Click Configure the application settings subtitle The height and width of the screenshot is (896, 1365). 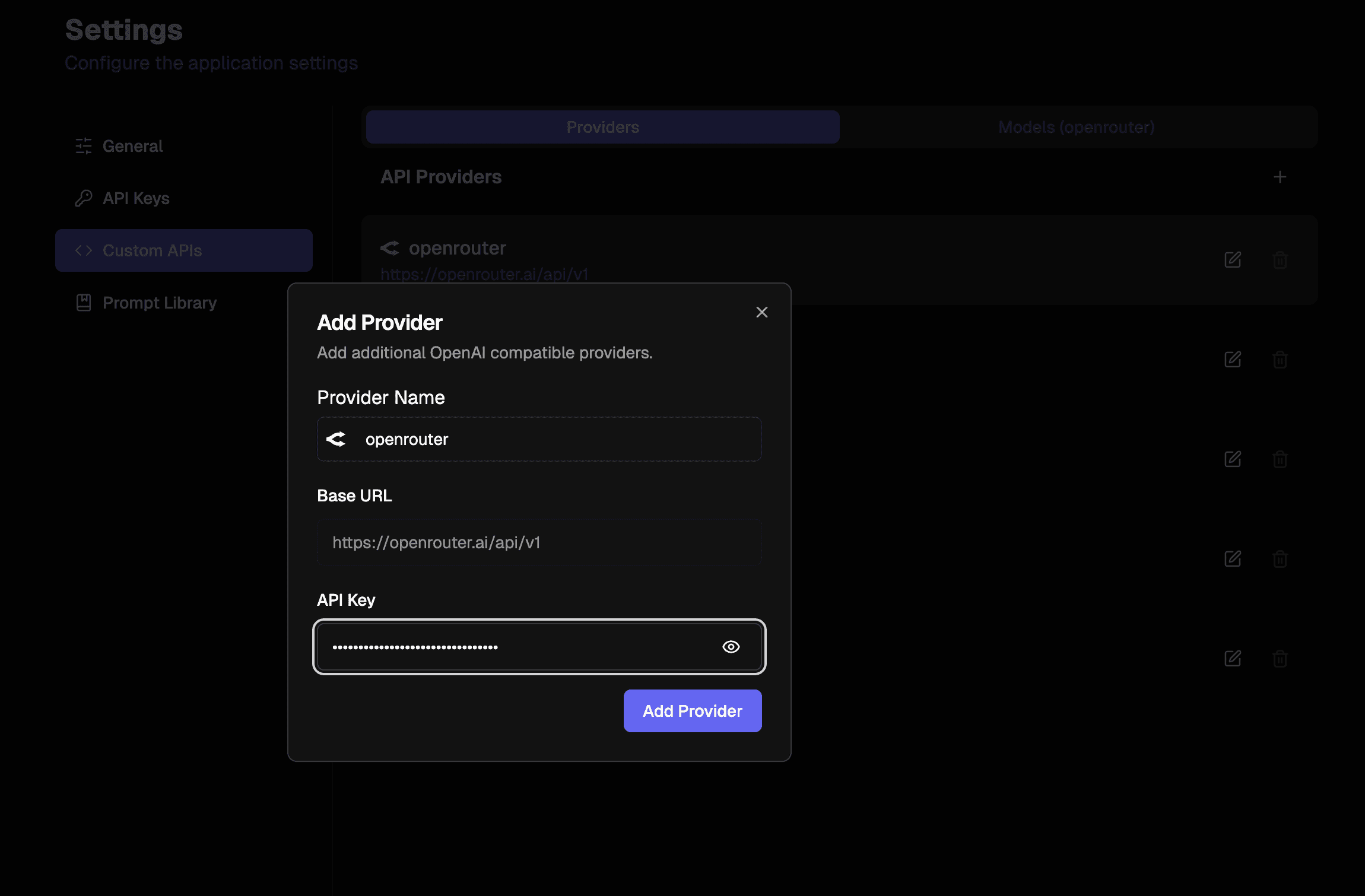coord(211,63)
